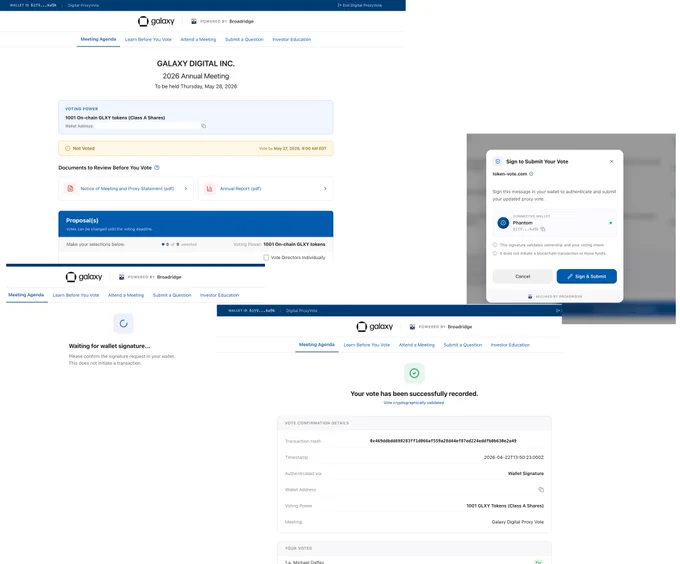
Task: Select Submit a Question in waiting-for-signature panel
Action: pyautogui.click(x=172, y=295)
